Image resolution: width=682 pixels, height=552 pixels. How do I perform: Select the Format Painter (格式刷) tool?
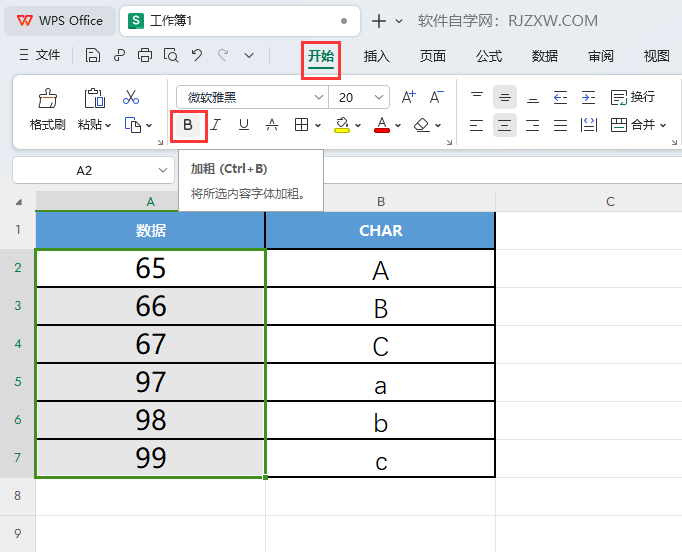click(x=47, y=109)
